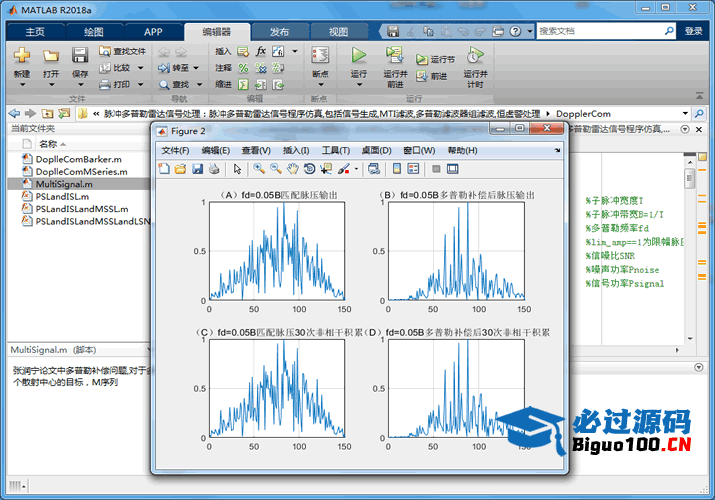Open the Go To (转至) dropdown

[x=196, y=68]
